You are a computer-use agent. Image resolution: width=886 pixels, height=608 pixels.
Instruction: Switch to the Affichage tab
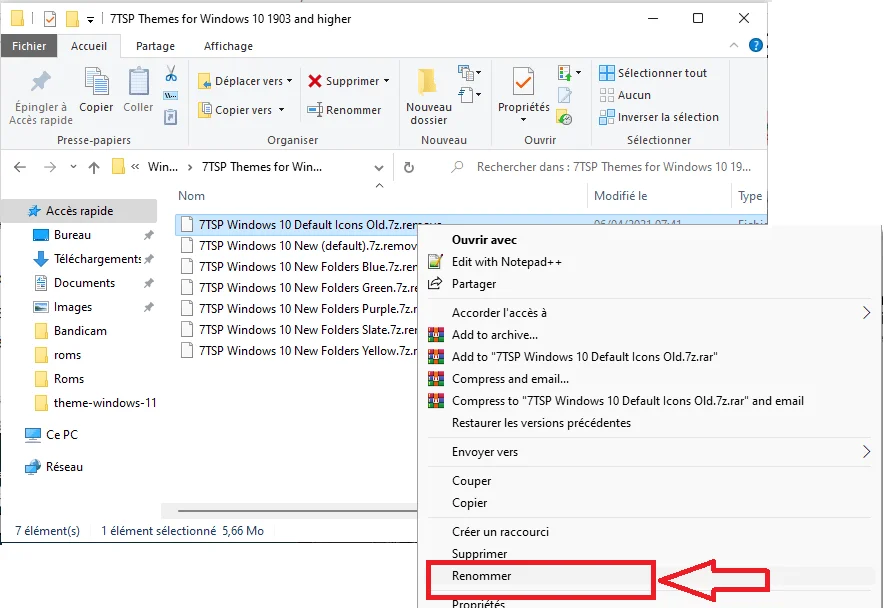[x=227, y=45]
